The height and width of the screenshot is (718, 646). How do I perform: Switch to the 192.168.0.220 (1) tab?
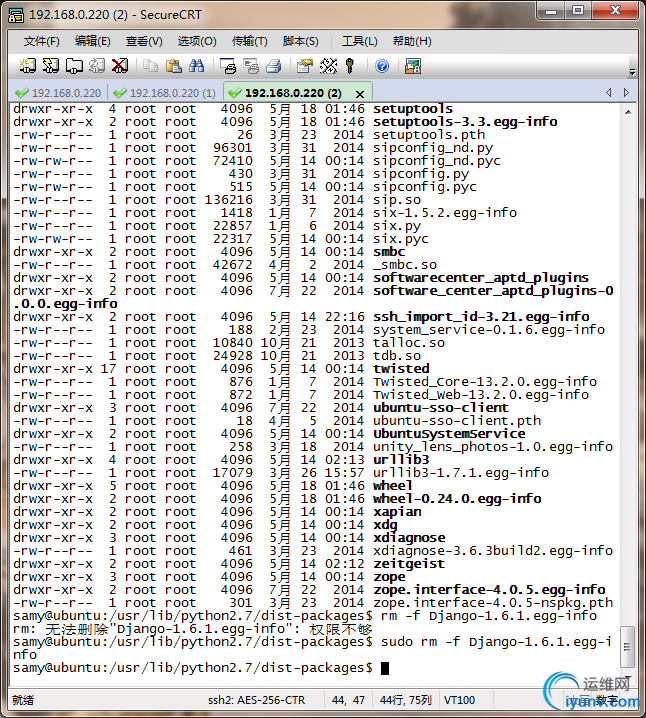(164, 93)
